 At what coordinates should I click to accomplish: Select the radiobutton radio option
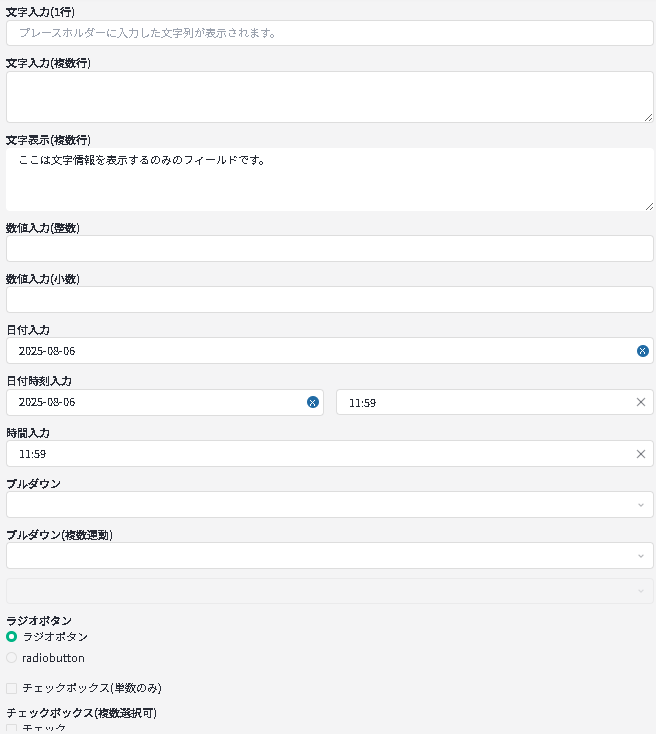tap(12, 658)
